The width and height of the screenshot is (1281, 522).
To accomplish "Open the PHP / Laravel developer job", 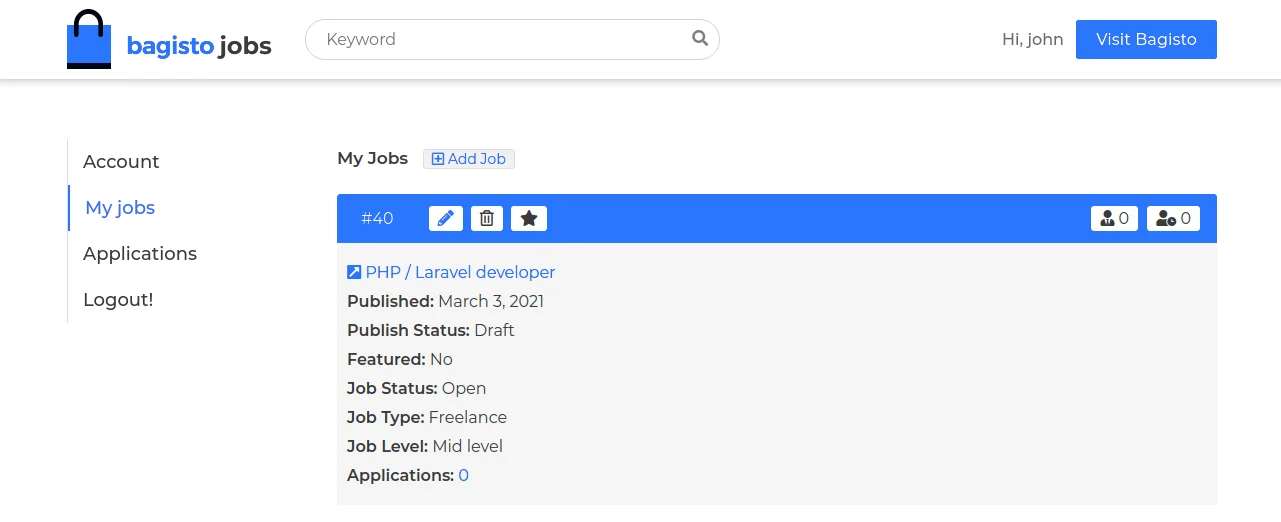I will coord(460,272).
